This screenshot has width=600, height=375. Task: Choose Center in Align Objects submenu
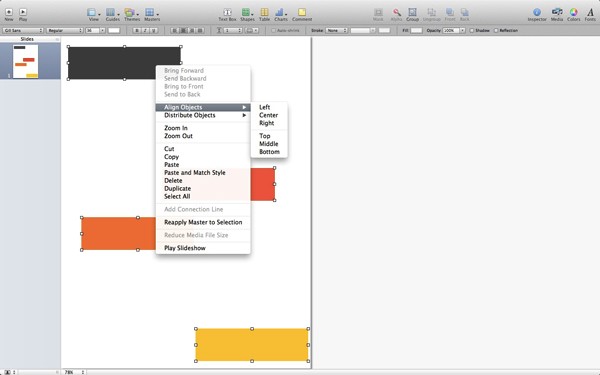pos(269,115)
